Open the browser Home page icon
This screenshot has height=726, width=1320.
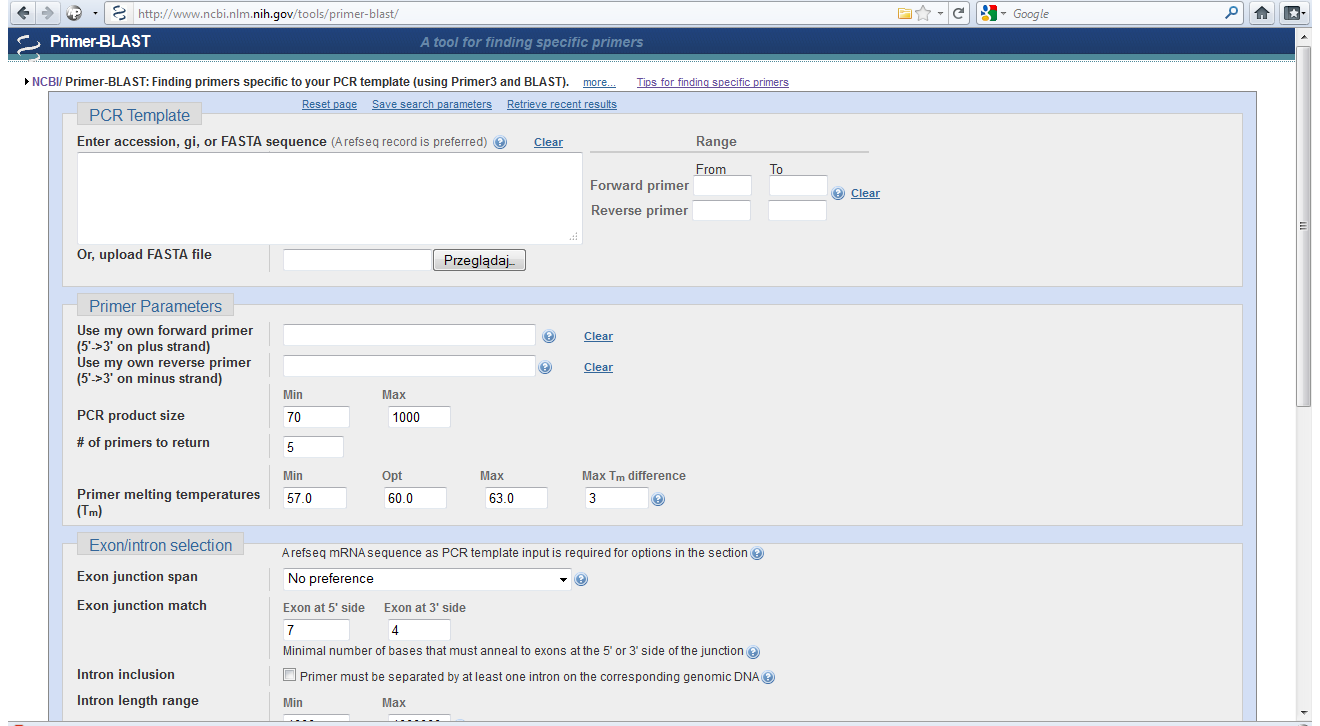tap(1262, 13)
